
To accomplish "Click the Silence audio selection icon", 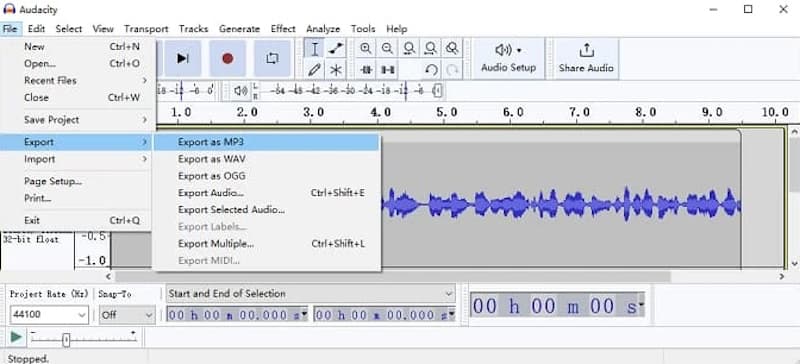I will [x=388, y=69].
